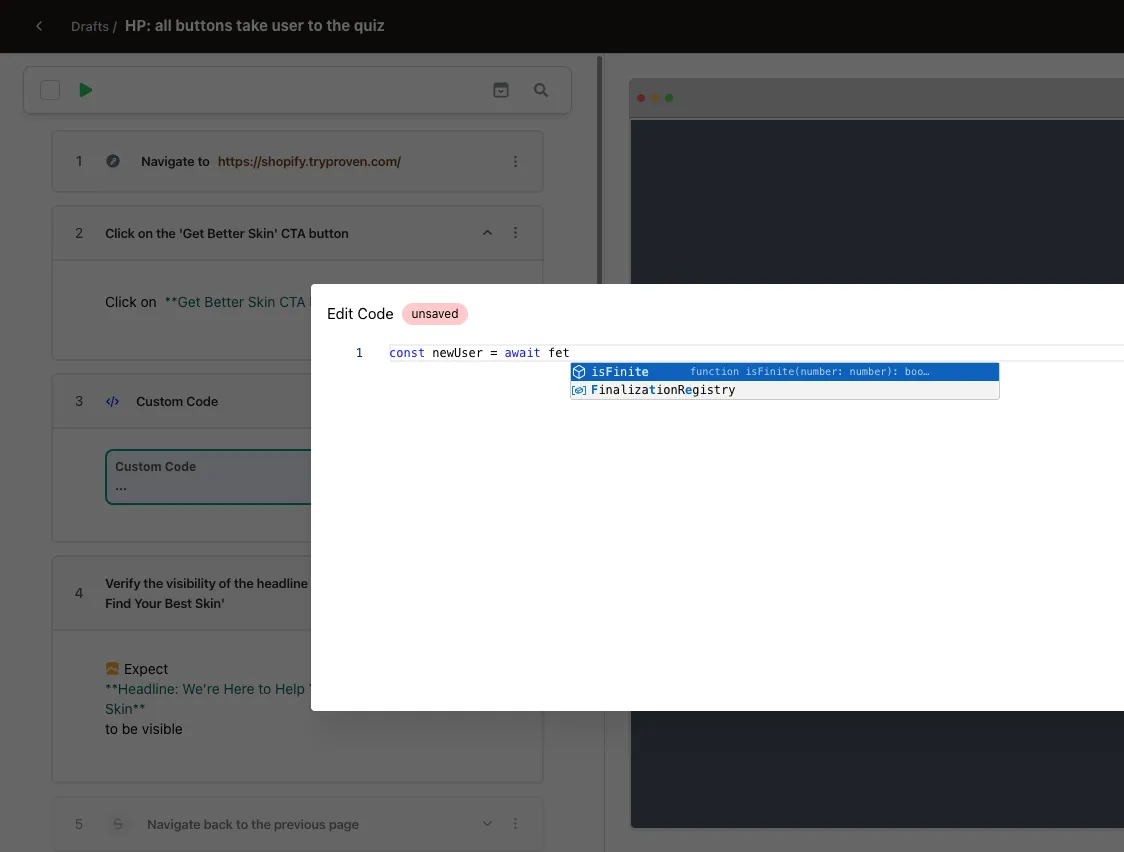Viewport: 1124px width, 852px height.
Task: Open the step search magnifier icon
Action: [x=541, y=90]
